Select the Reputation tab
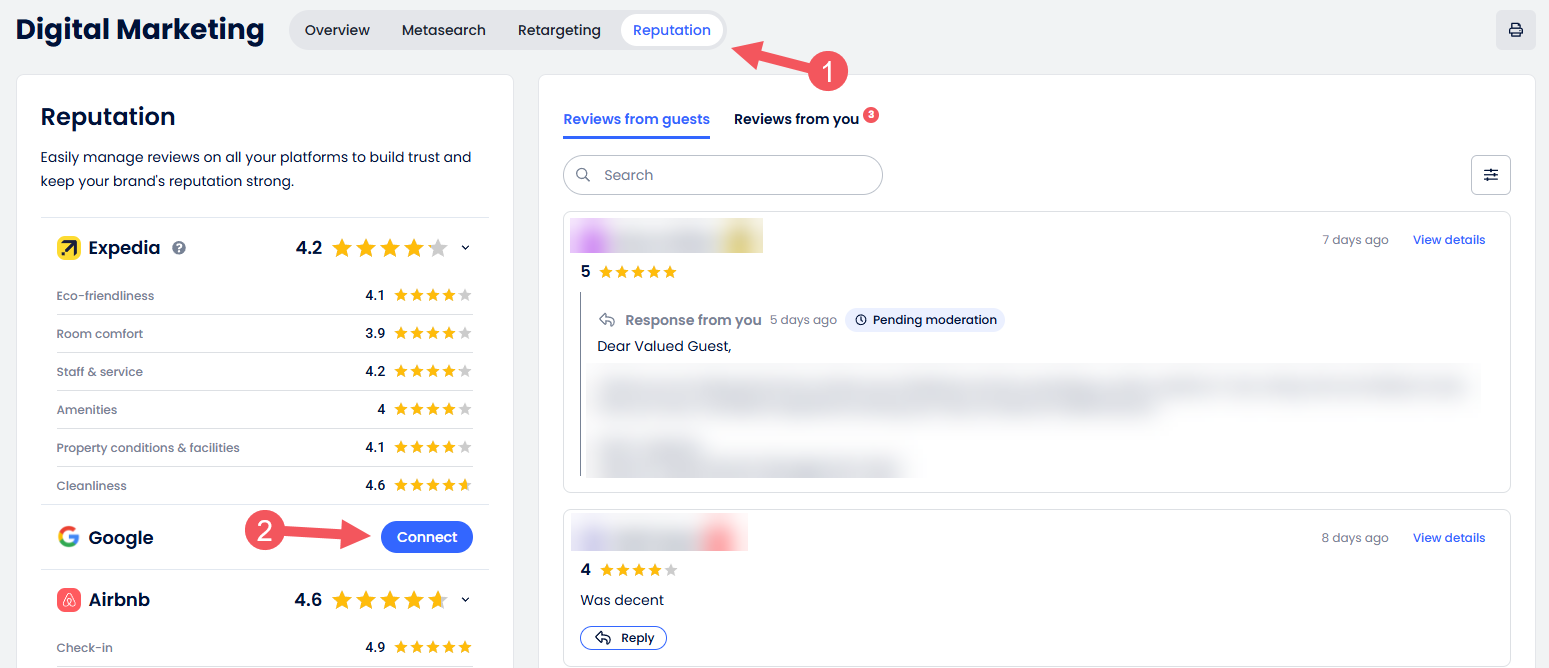1549x668 pixels. pos(671,30)
